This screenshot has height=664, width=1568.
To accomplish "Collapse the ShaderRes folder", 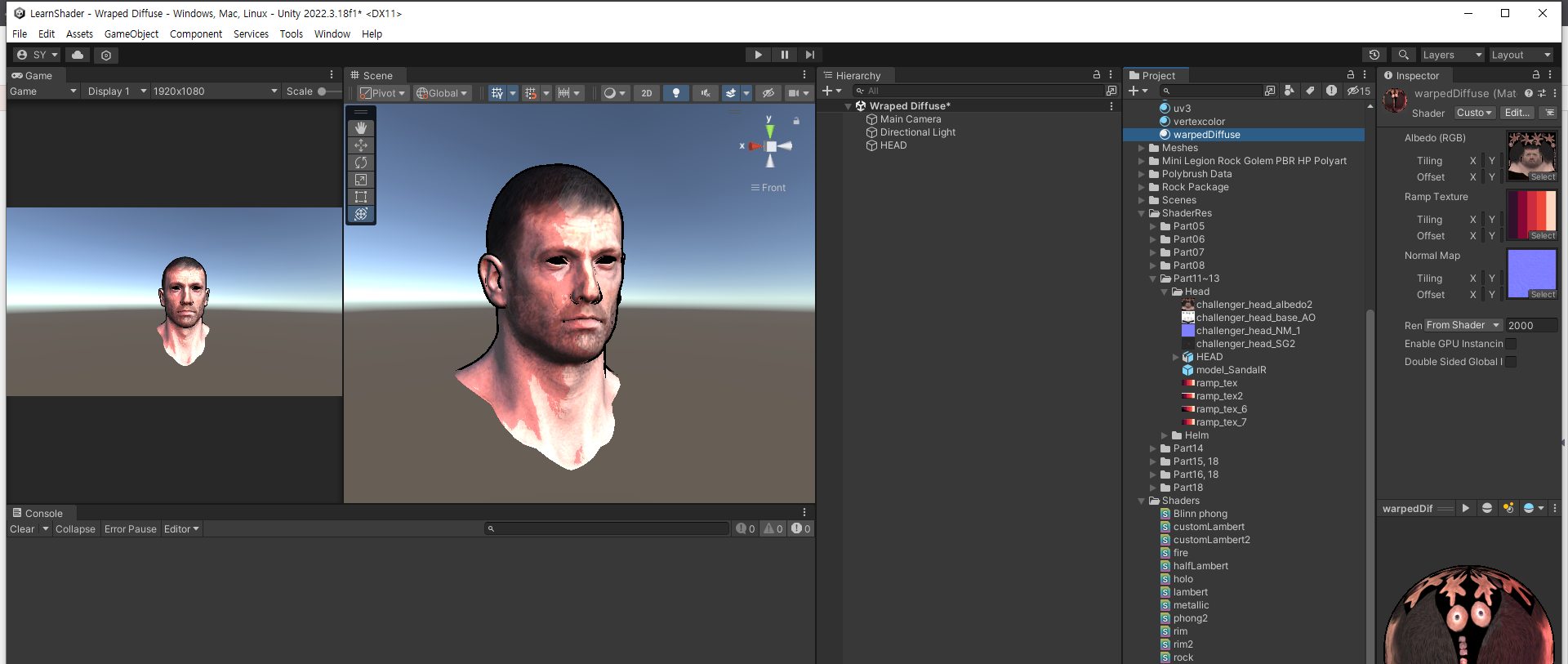I will (1142, 213).
